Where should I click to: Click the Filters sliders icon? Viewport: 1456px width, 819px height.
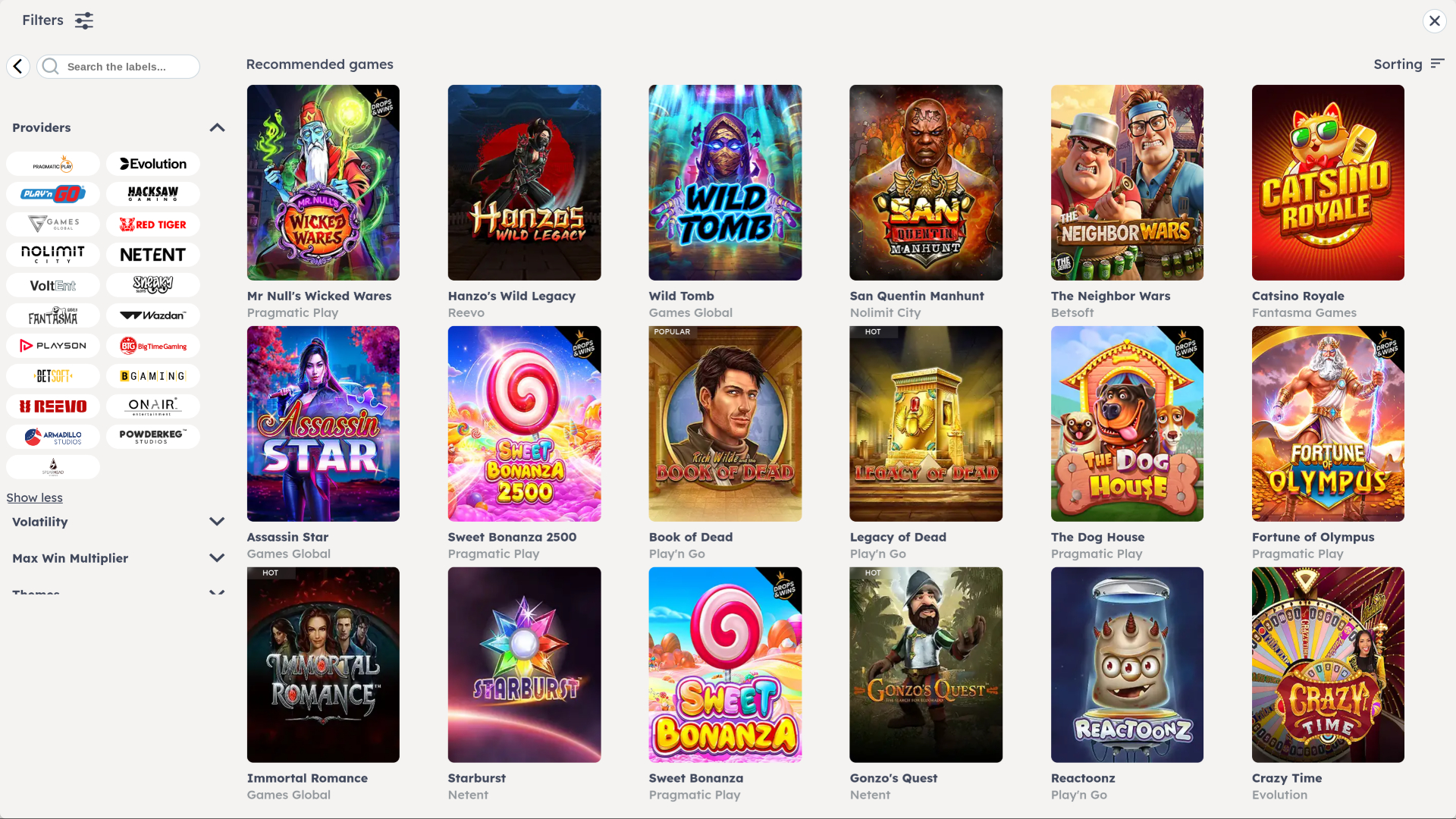pos(84,20)
